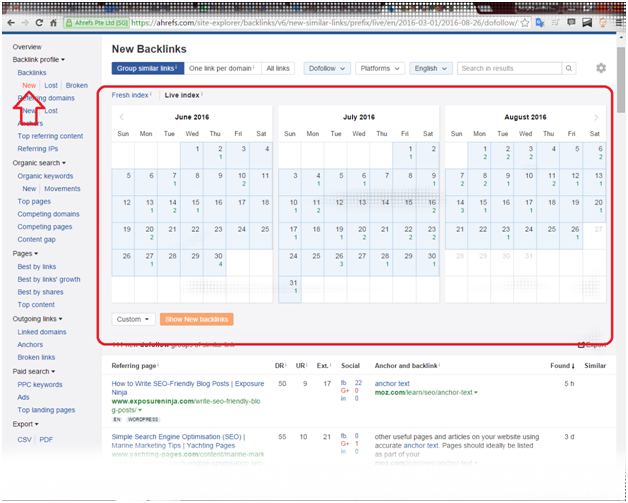Collapse the Pages section
Image resolution: width=628 pixels, height=503 pixels.
(x=25, y=254)
